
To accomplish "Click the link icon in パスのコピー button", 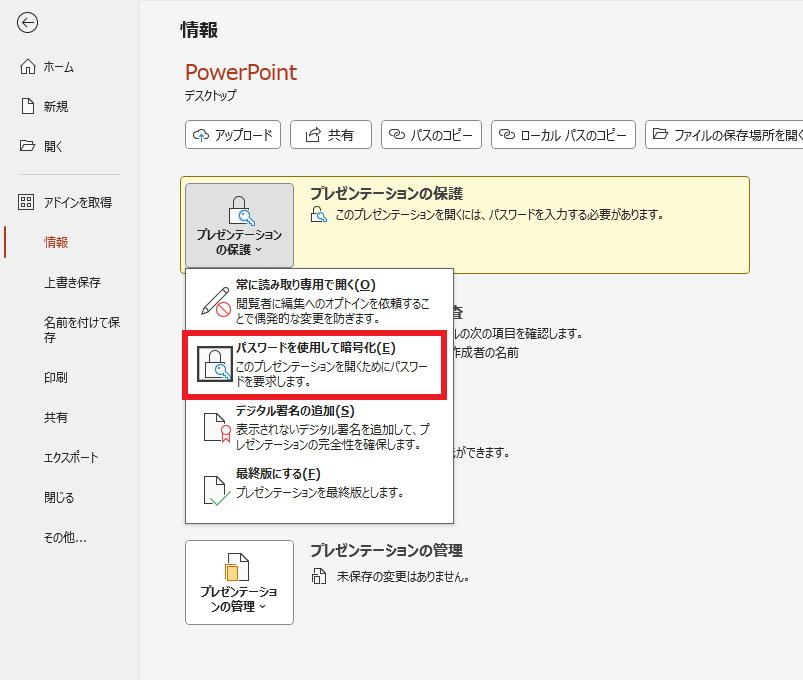I will 397,134.
